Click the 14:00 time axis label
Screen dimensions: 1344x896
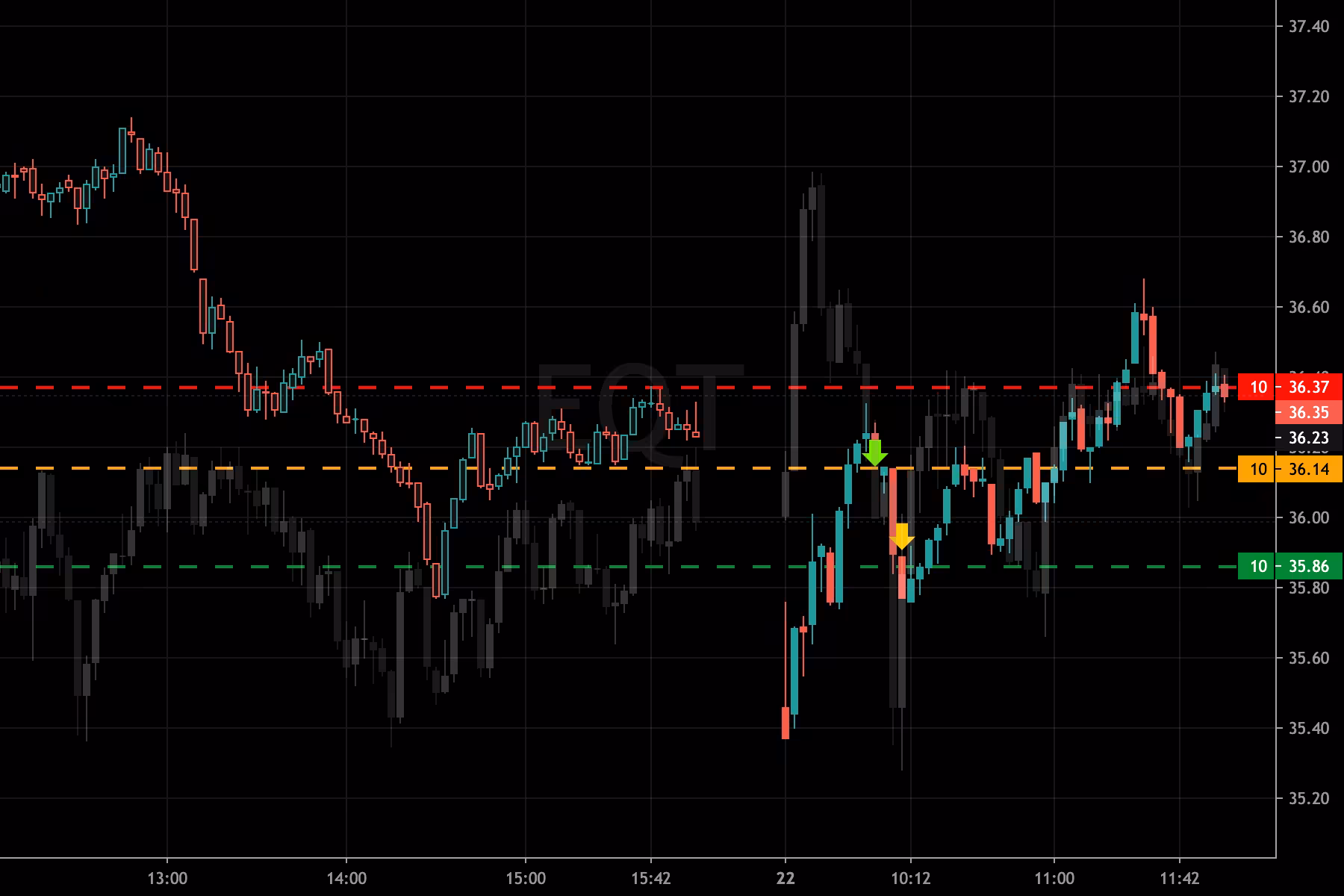[x=346, y=878]
